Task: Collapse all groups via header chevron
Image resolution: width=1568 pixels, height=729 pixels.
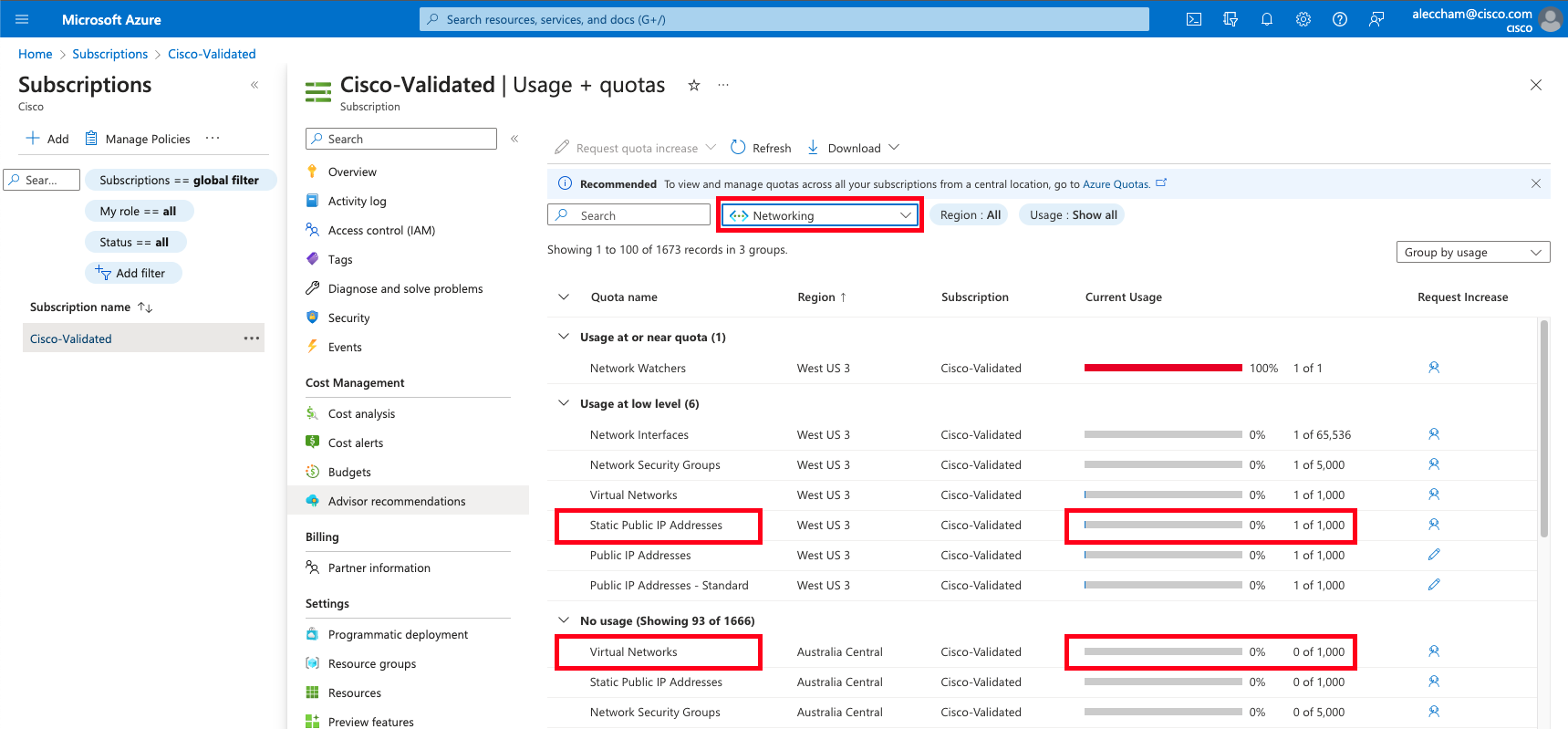Action: coord(564,297)
